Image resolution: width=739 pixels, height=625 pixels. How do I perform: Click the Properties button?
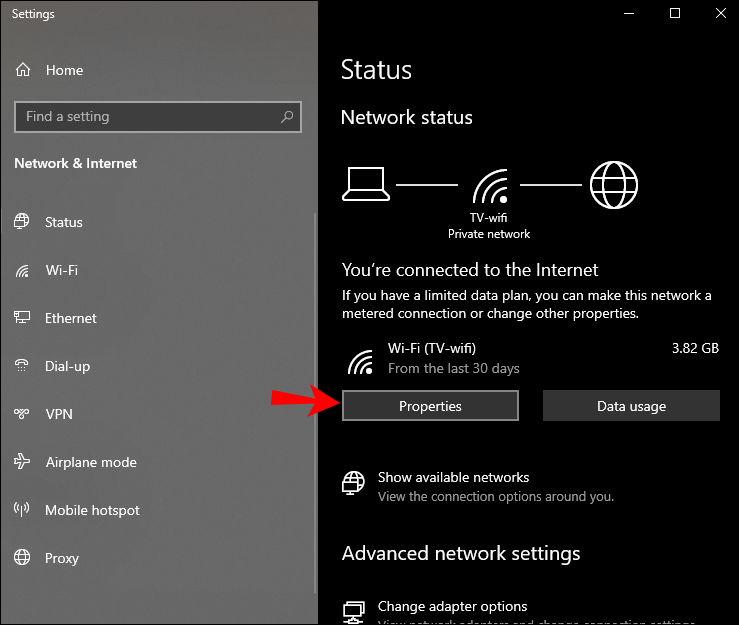pyautogui.click(x=430, y=405)
